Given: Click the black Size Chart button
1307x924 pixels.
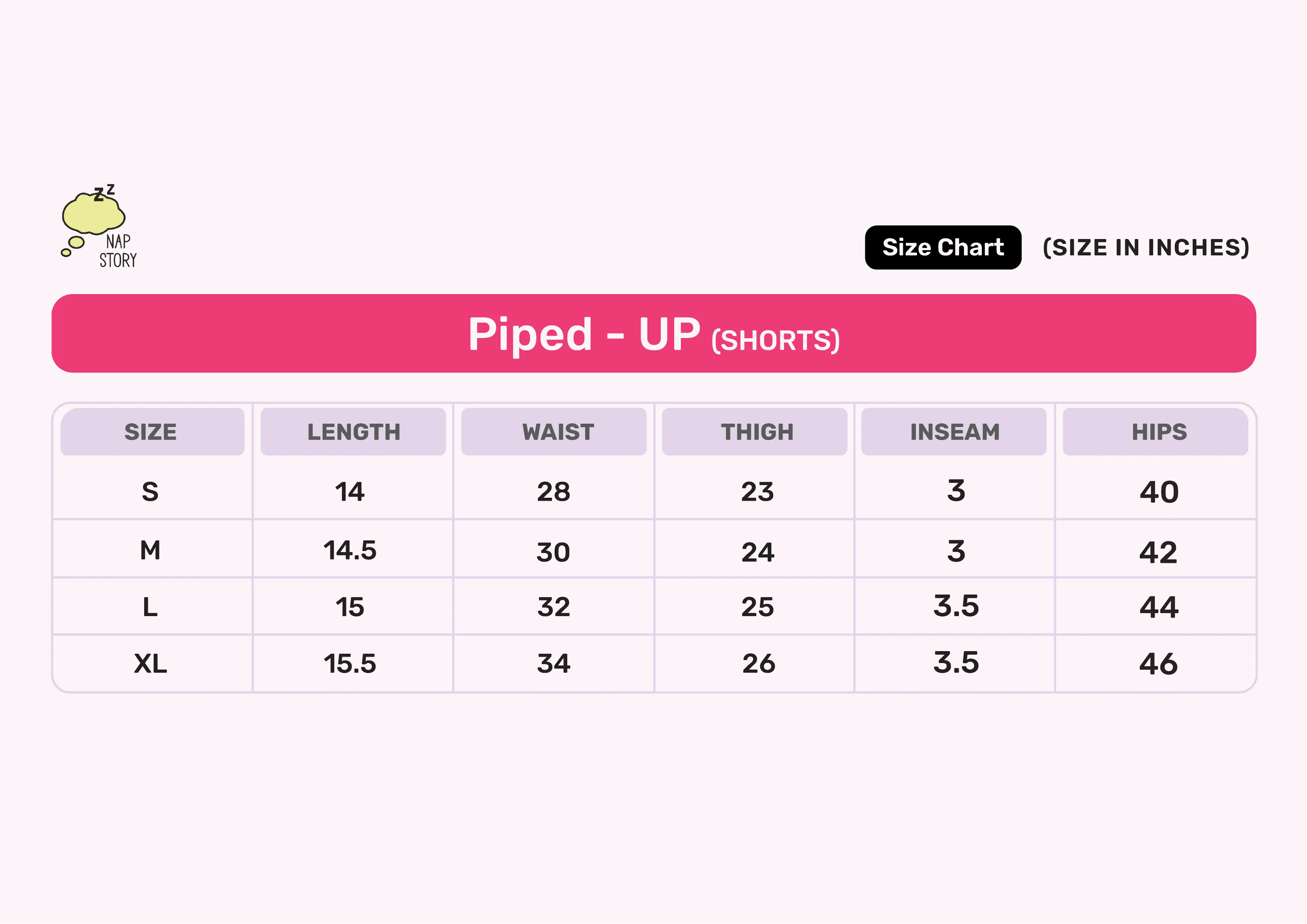Looking at the screenshot, I should pos(943,248).
